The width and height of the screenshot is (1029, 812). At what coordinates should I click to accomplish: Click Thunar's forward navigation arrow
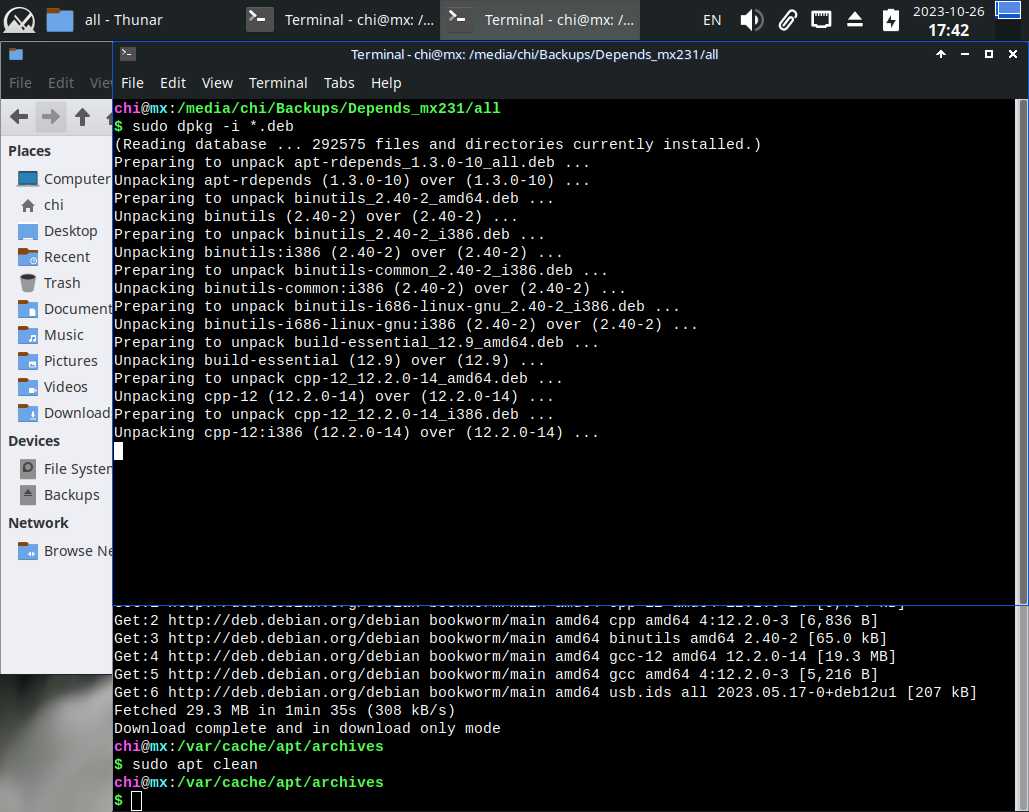[51, 117]
